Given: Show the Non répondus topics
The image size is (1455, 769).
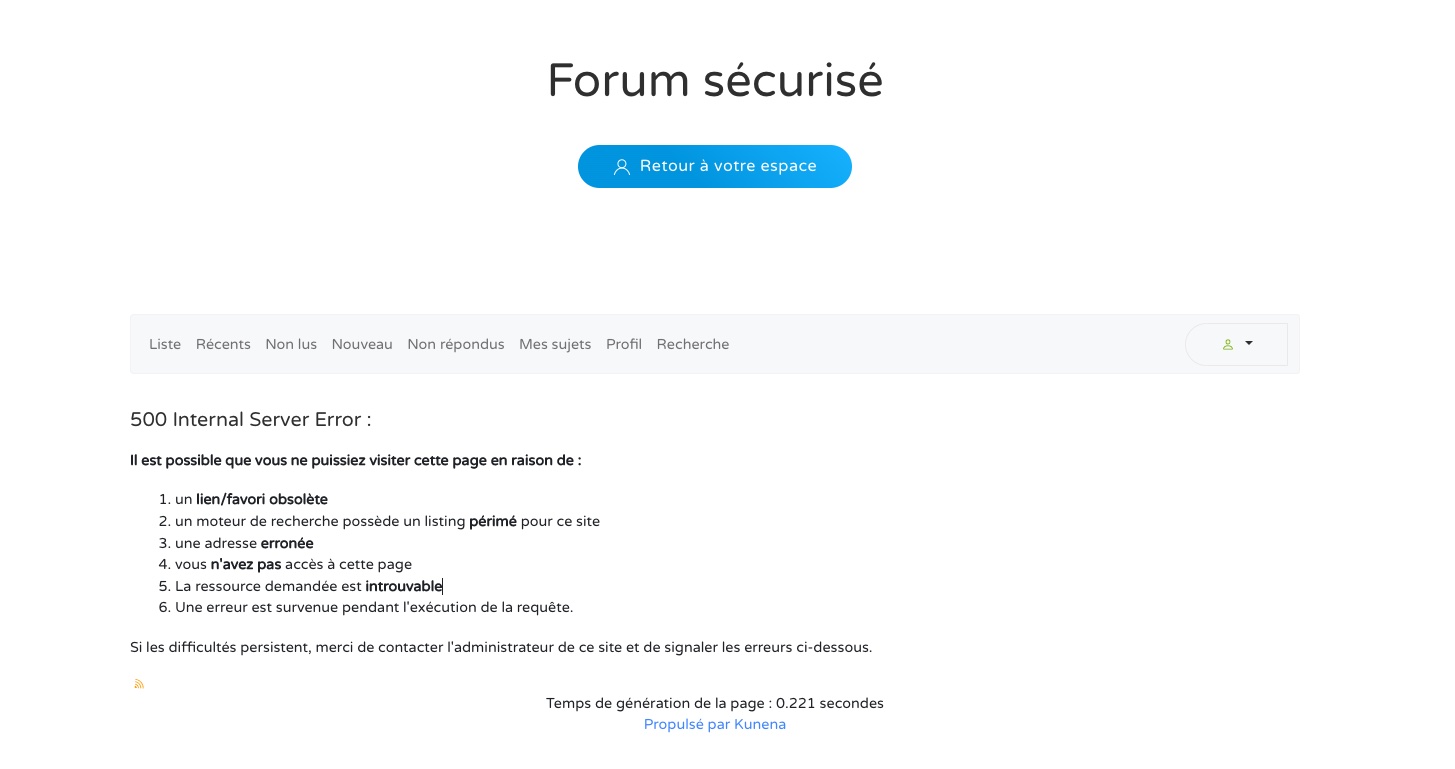Looking at the screenshot, I should coord(456,344).
